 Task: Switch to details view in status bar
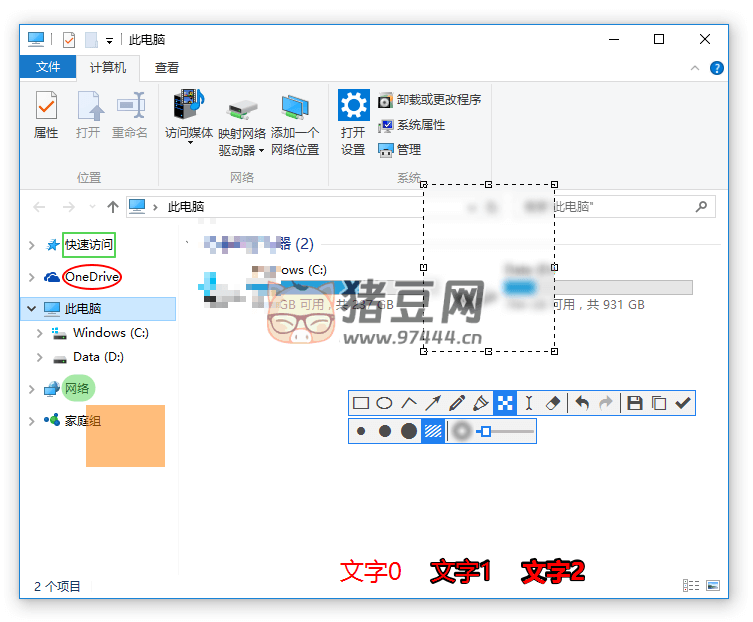click(691, 585)
